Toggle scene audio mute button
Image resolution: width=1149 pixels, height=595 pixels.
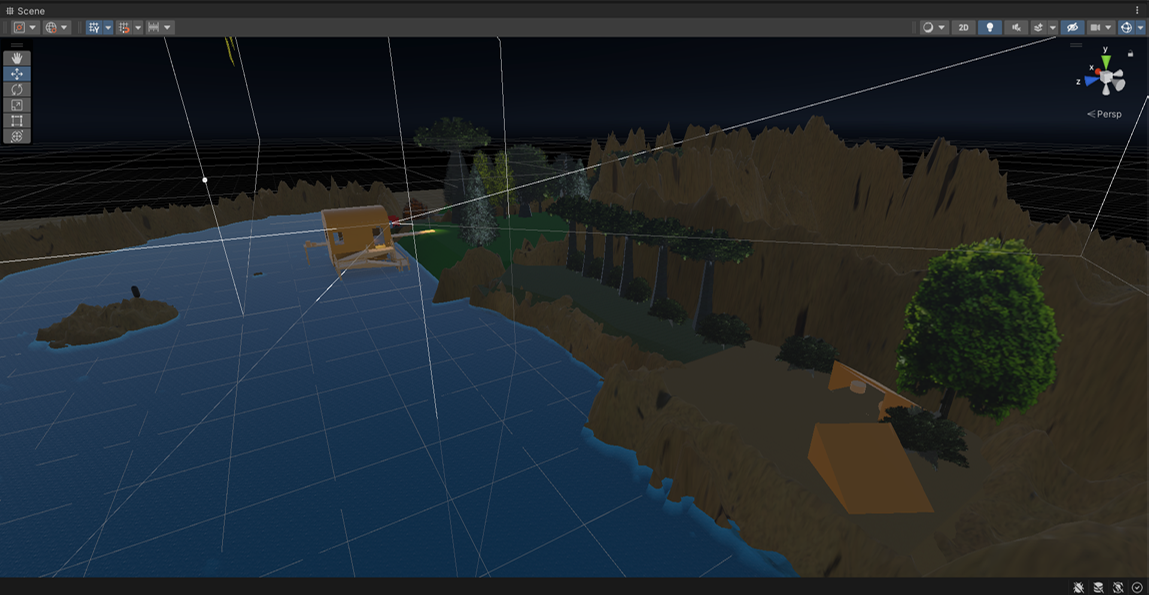click(1017, 28)
